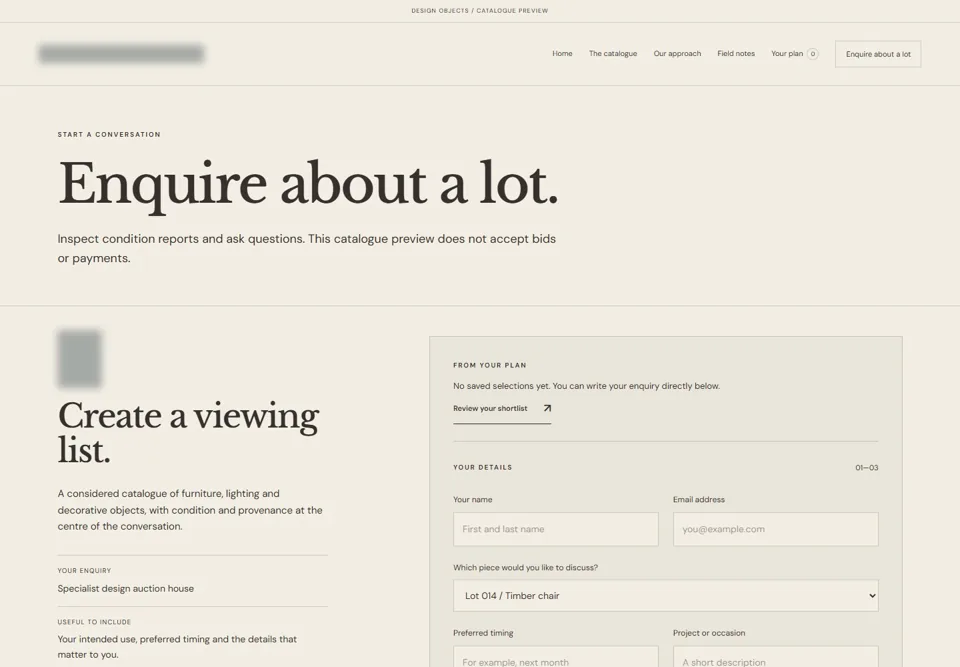Open the Our approach page
This screenshot has width=960, height=667.
pos(677,54)
